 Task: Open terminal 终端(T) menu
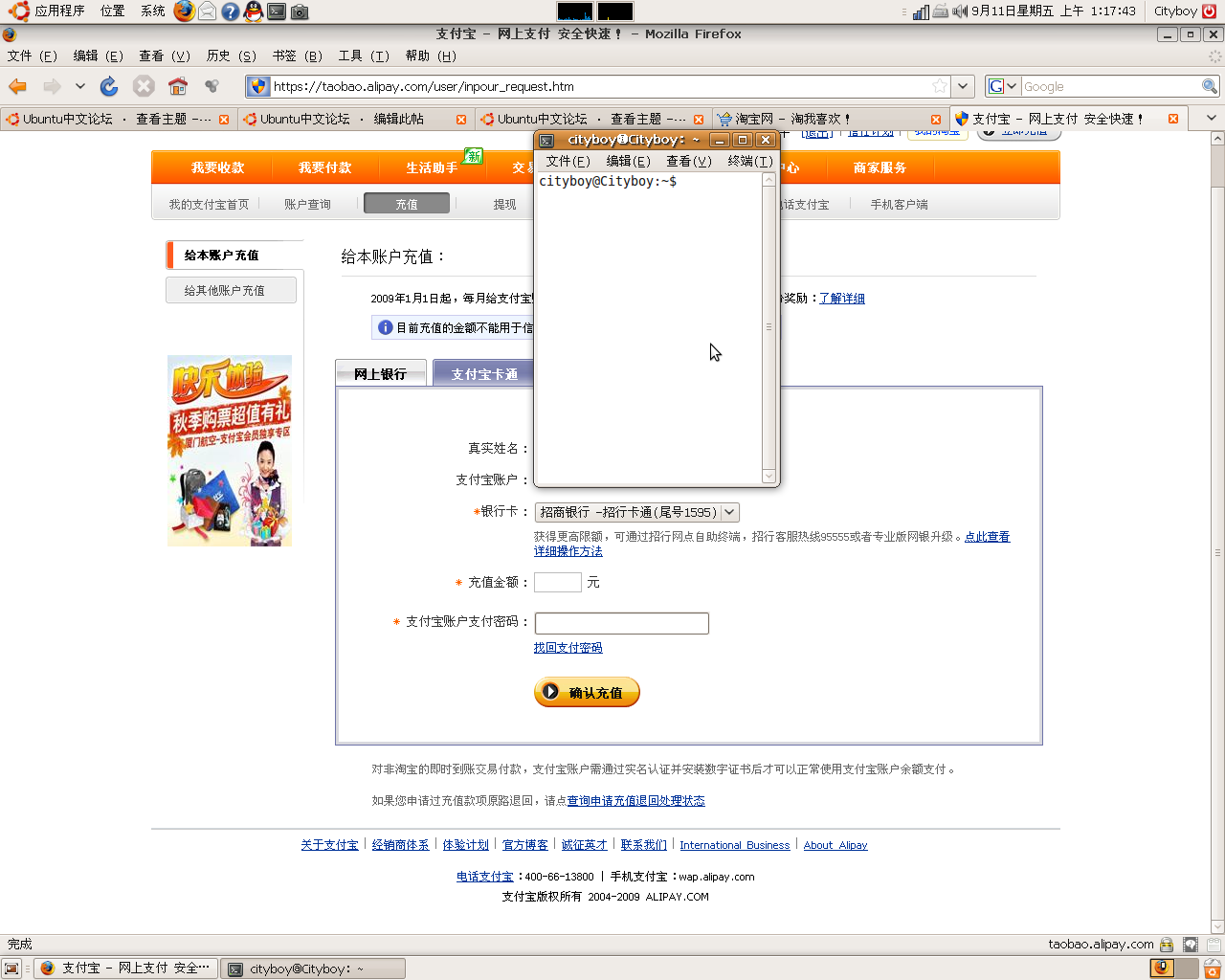[750, 161]
